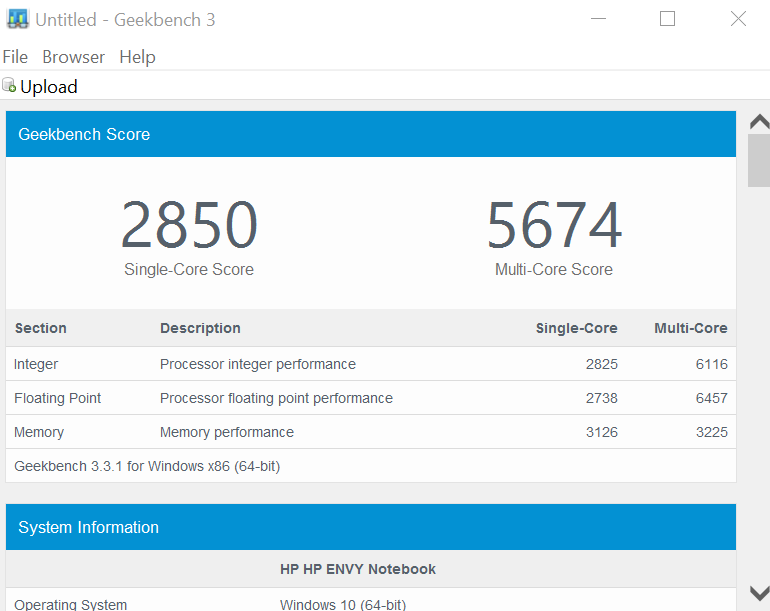
Task: Click Processor floating point performance description
Action: click(x=276, y=398)
